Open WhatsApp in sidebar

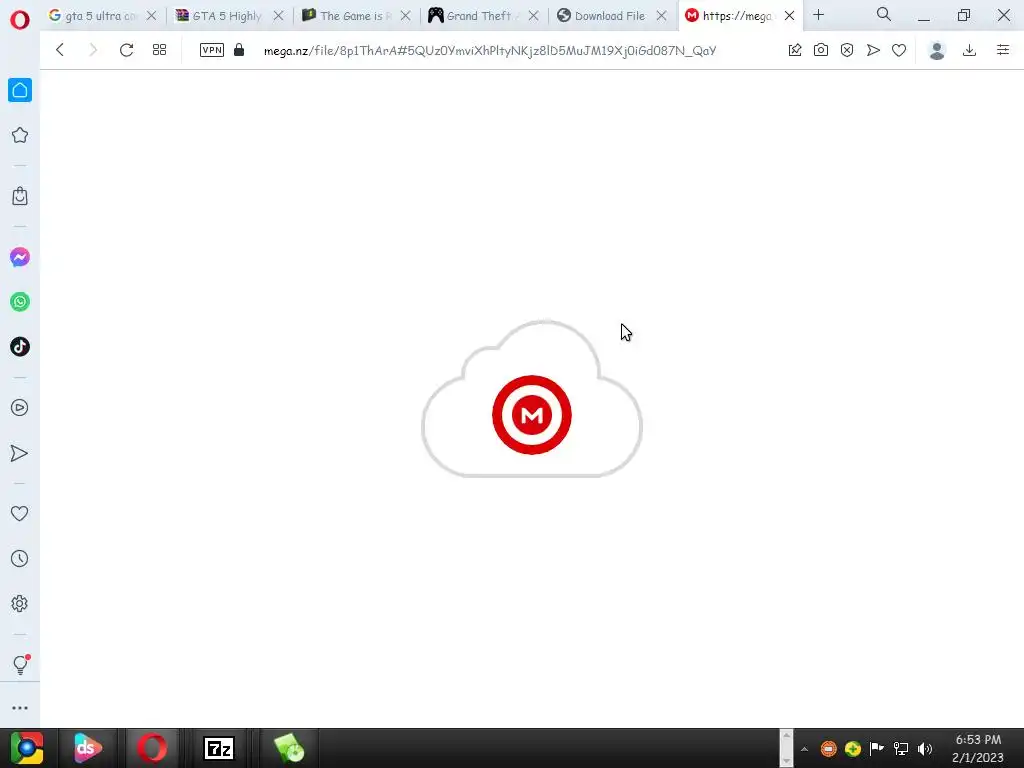tap(20, 302)
